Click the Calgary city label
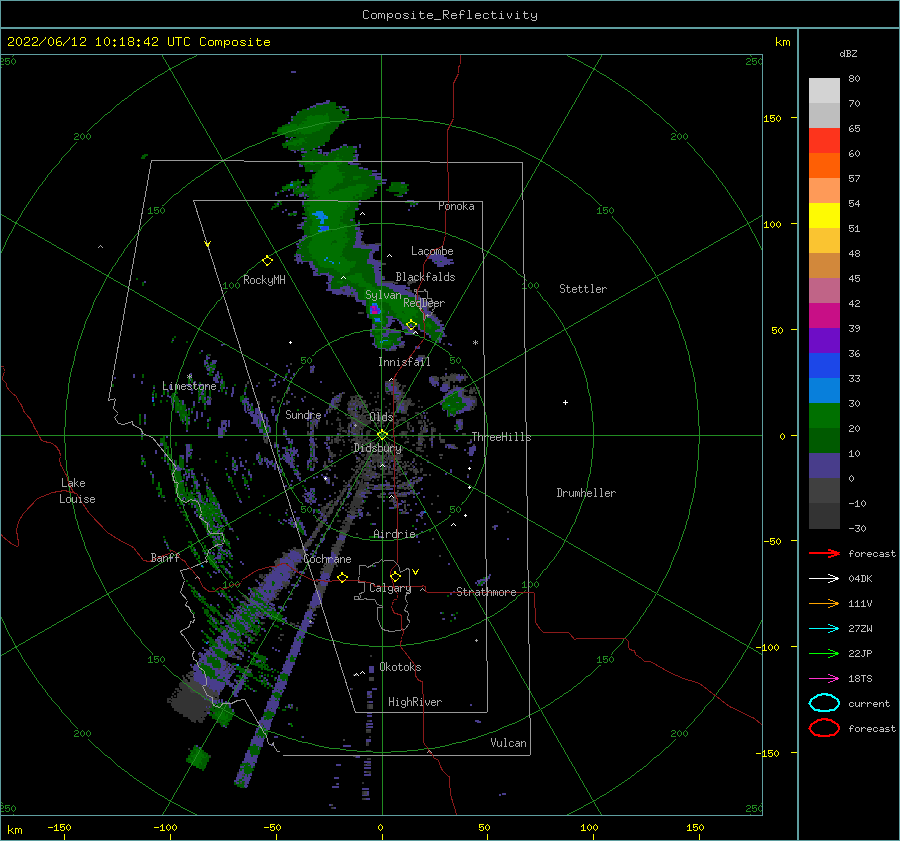This screenshot has width=900, height=841. coord(390,588)
